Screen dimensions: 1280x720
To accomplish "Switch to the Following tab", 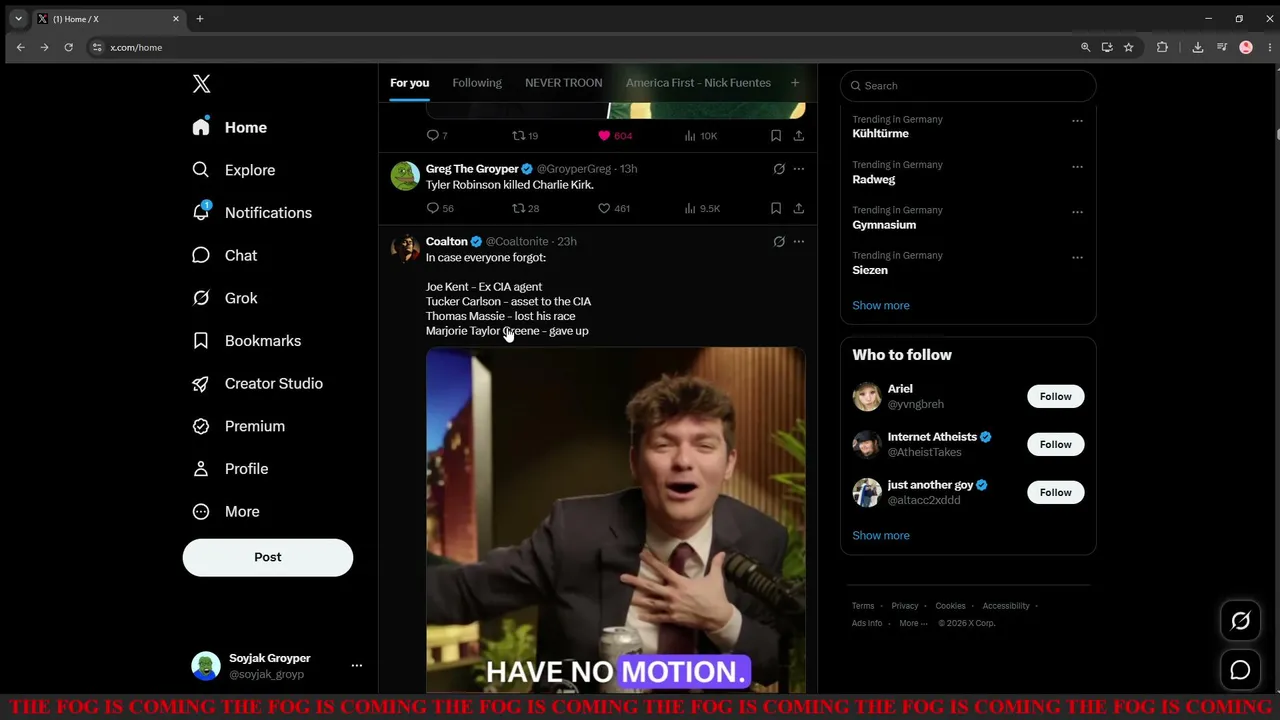I will click(x=477, y=83).
